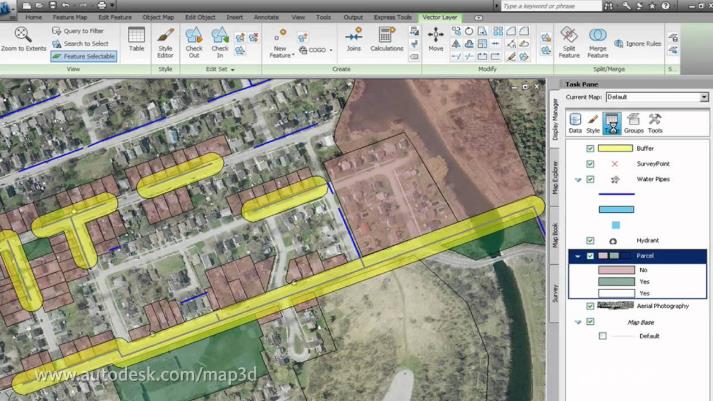The height and width of the screenshot is (401, 713).
Task: Click Check Out button
Action: [x=193, y=40]
